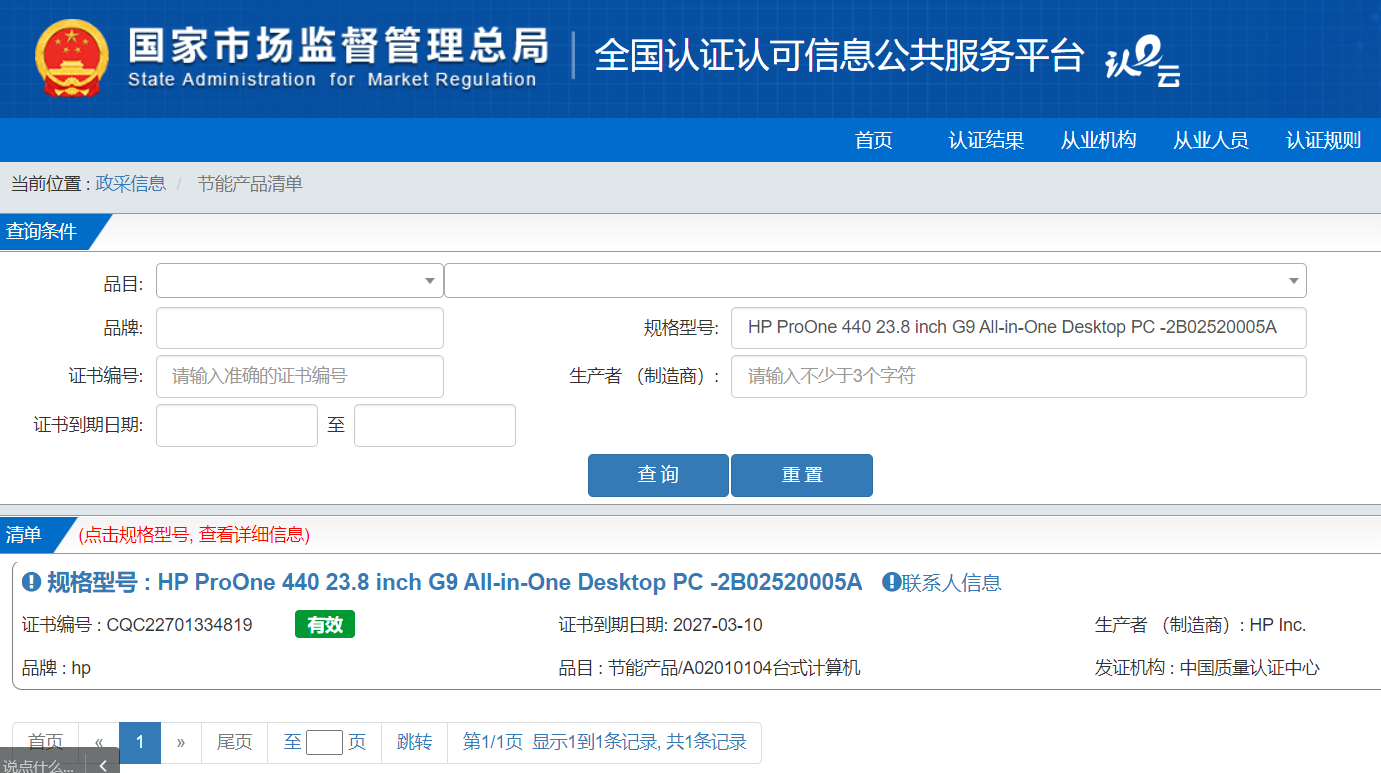Screen dimensions: 1381x773
Task: Focus the 规格型号 input field
Action: point(1019,328)
